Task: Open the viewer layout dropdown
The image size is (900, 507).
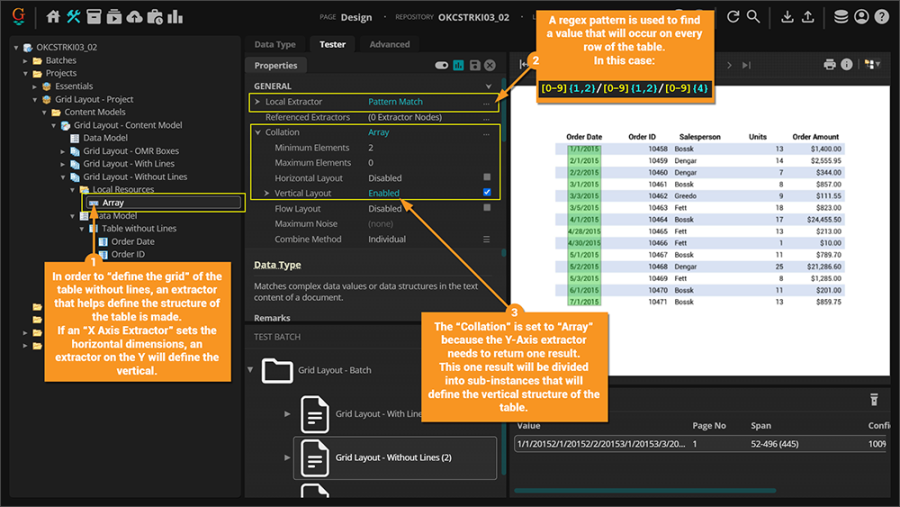Action: [x=872, y=64]
